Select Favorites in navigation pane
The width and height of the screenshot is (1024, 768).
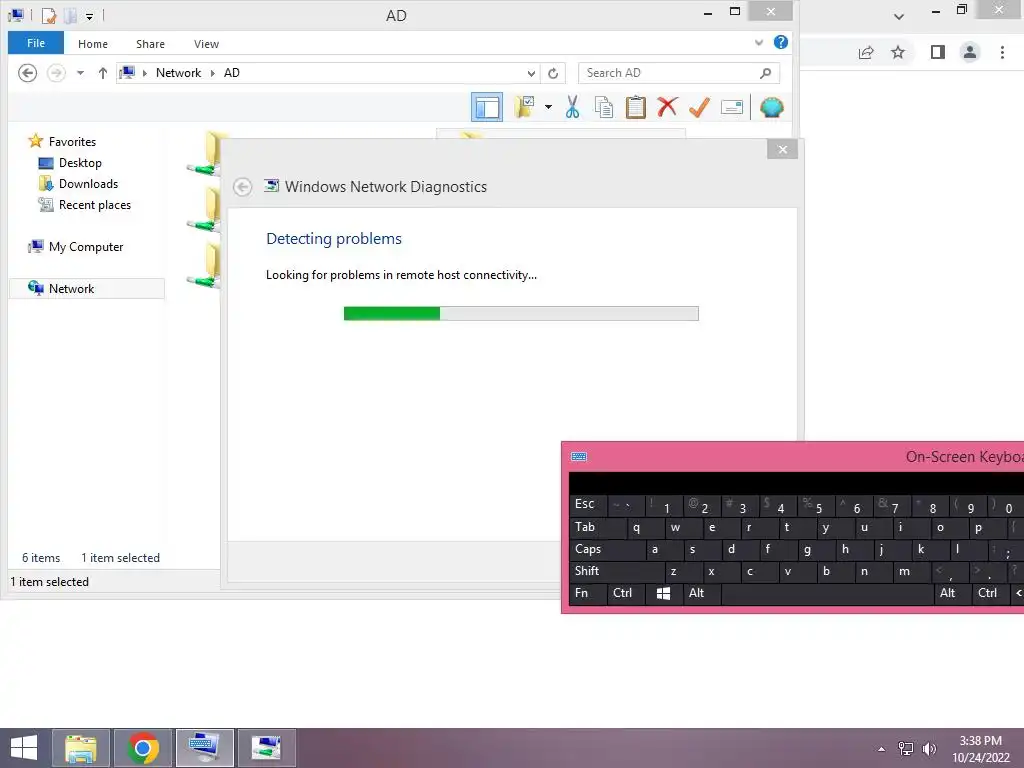point(72,142)
